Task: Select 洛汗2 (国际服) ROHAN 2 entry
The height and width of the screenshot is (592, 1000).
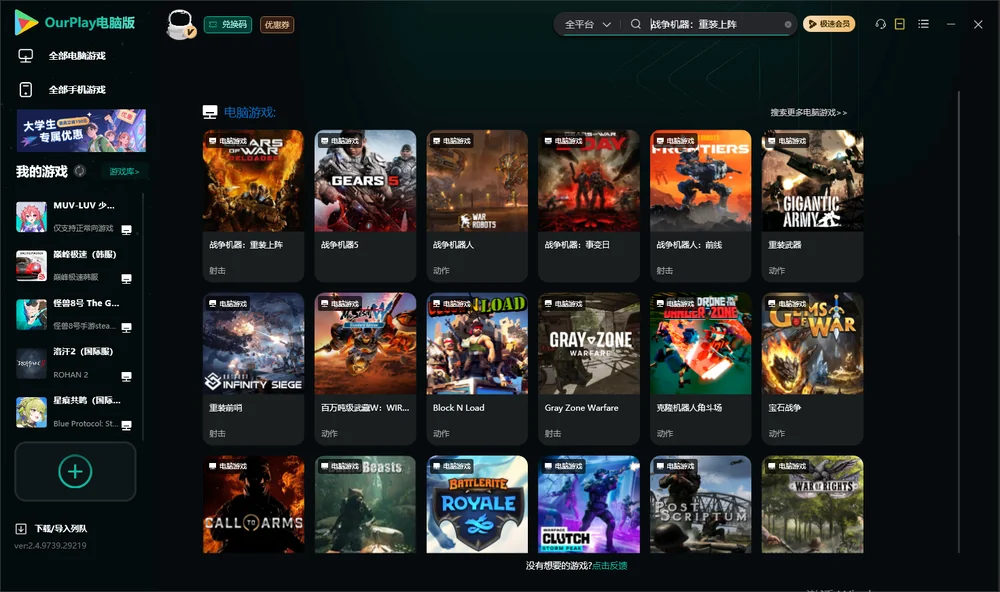Action: click(75, 364)
